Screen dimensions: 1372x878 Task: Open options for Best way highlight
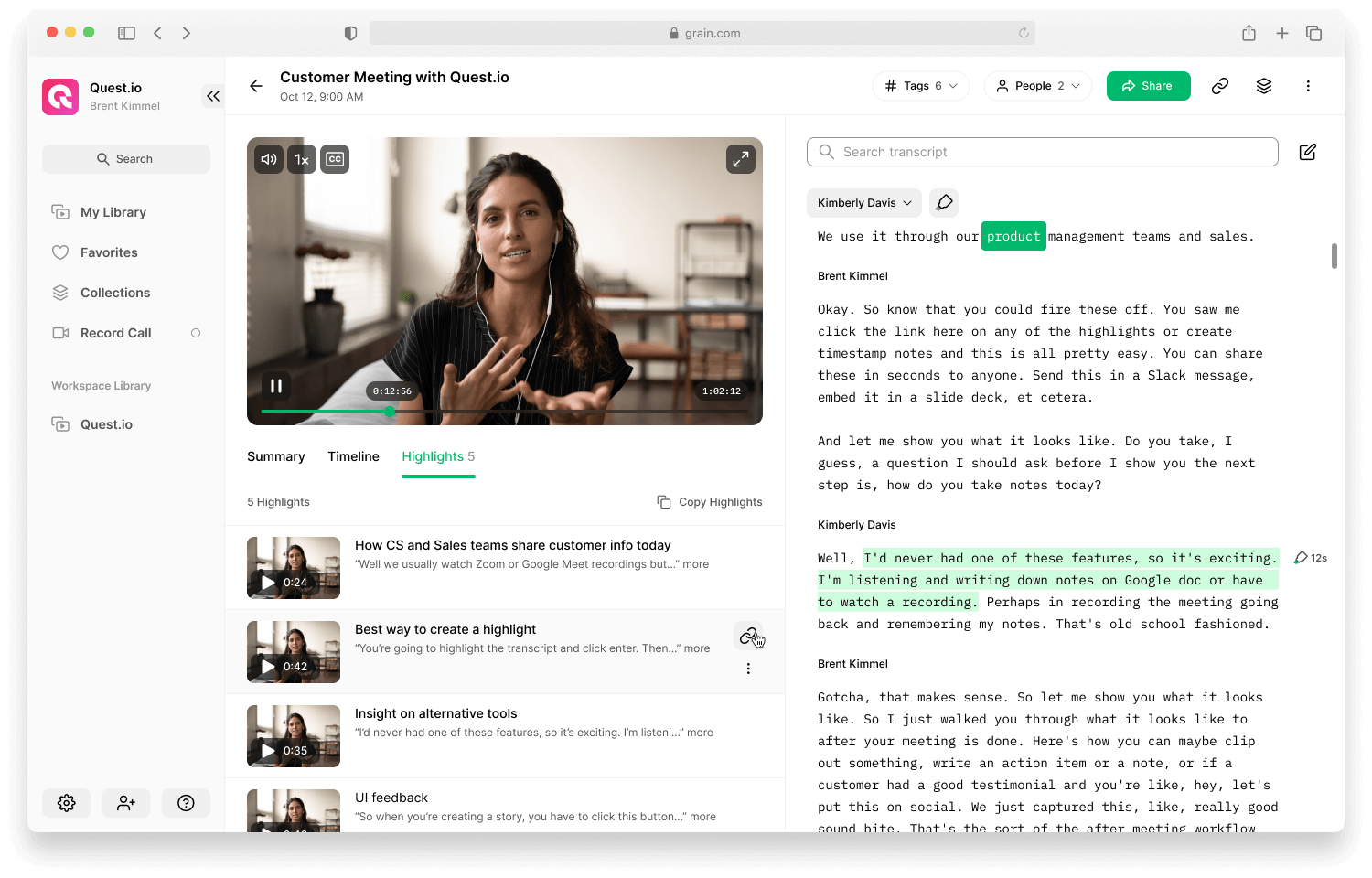pyautogui.click(x=748, y=669)
